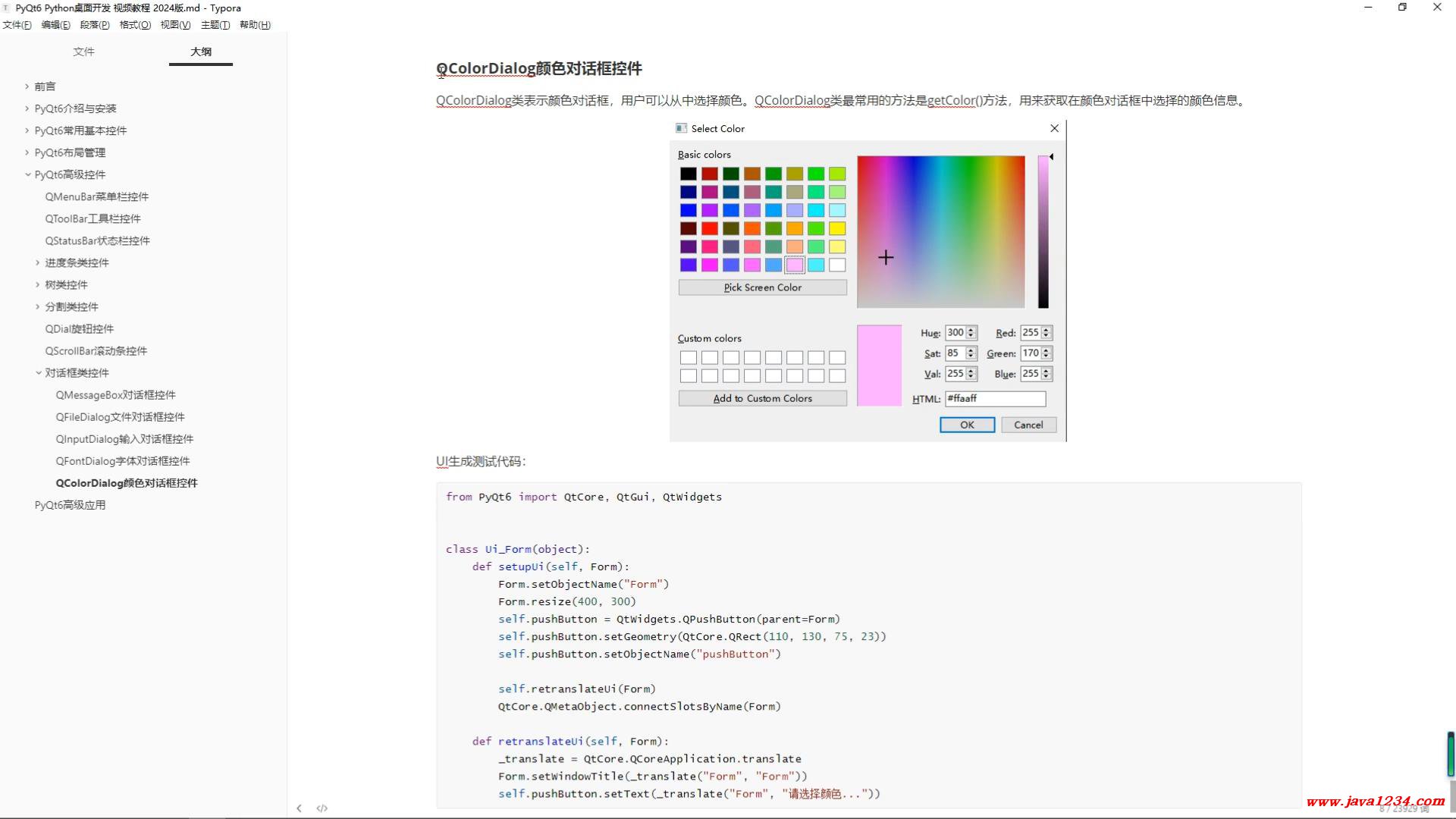Go to QScrollBar滚动条控件 heading
Image resolution: width=1456 pixels, height=819 pixels.
click(96, 350)
